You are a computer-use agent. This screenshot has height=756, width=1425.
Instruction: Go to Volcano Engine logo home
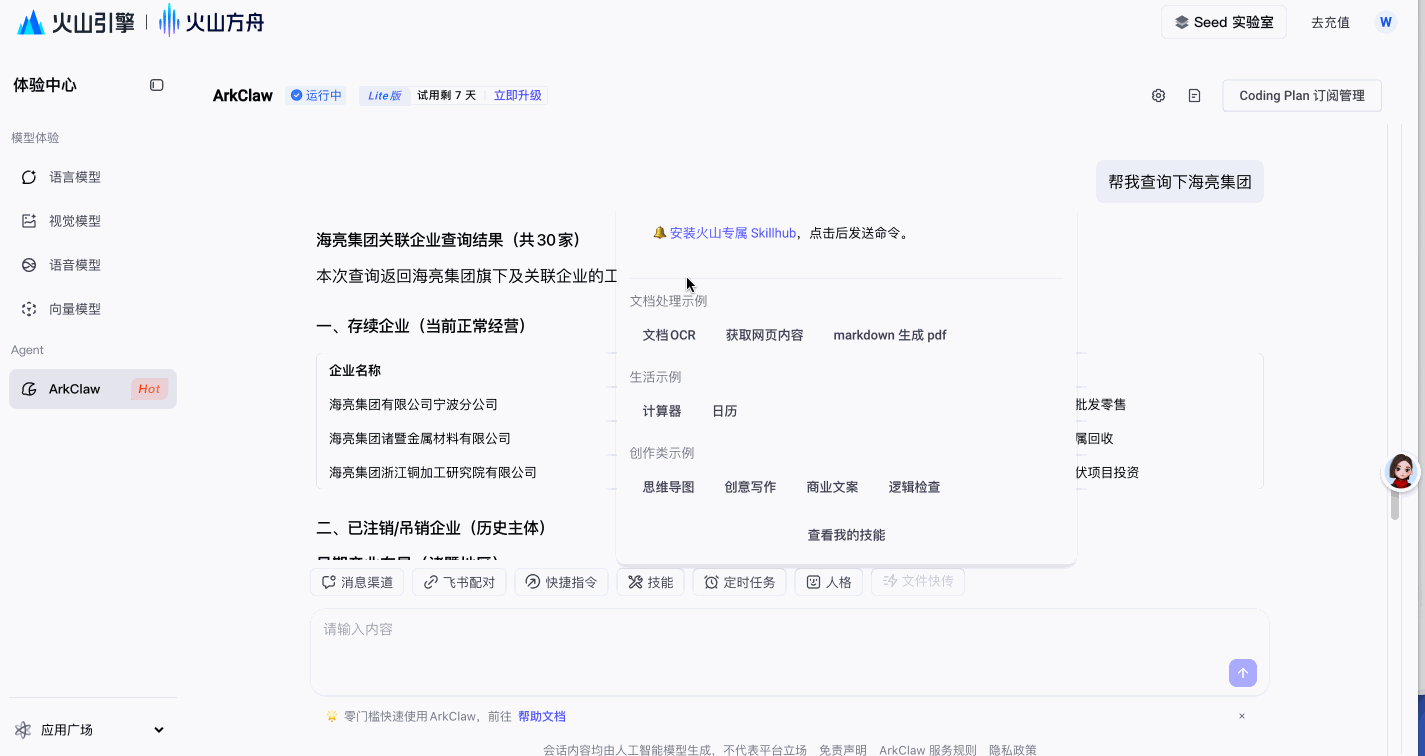point(76,22)
